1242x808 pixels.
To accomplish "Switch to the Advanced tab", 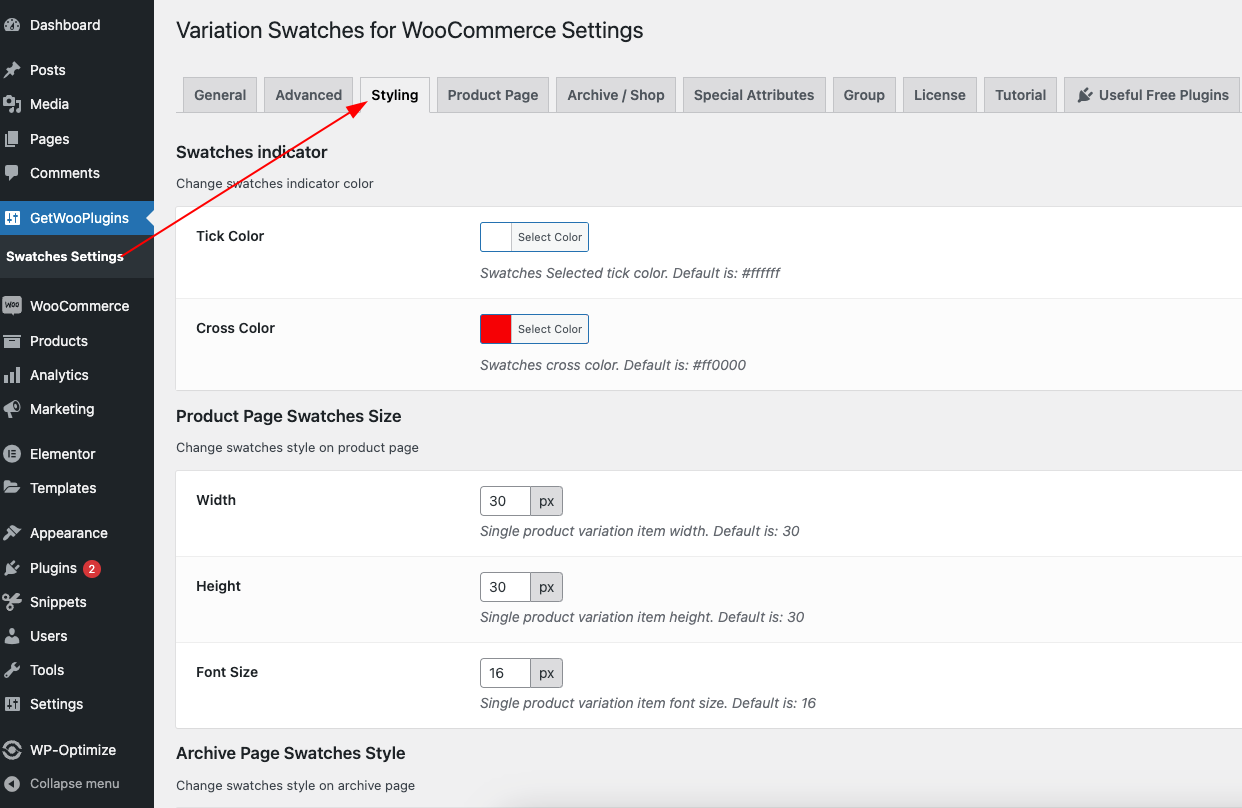I will 309,95.
